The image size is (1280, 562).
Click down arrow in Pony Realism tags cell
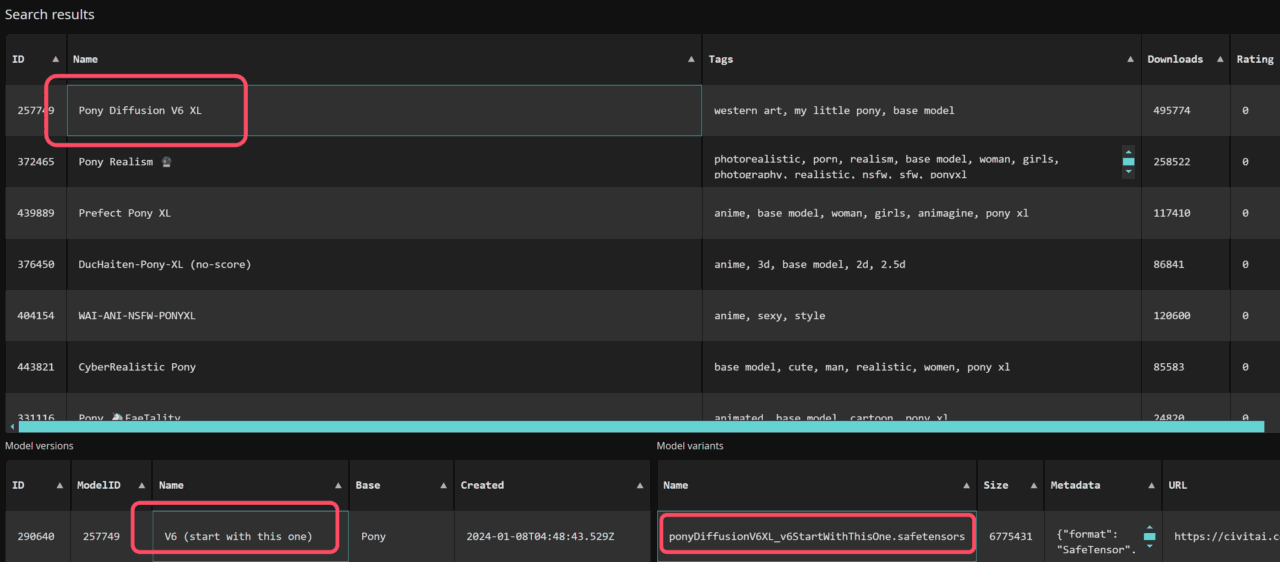pyautogui.click(x=1129, y=172)
